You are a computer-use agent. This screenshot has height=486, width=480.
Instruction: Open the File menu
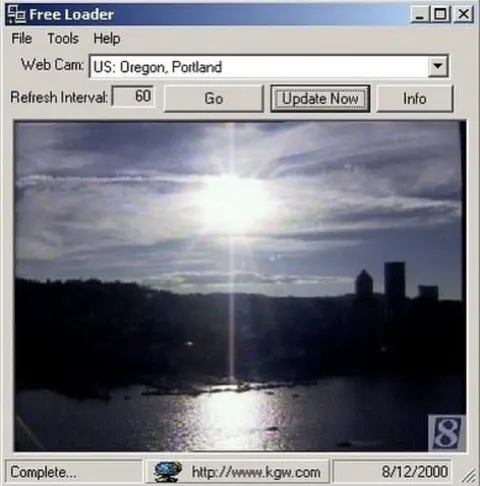[x=22, y=38]
